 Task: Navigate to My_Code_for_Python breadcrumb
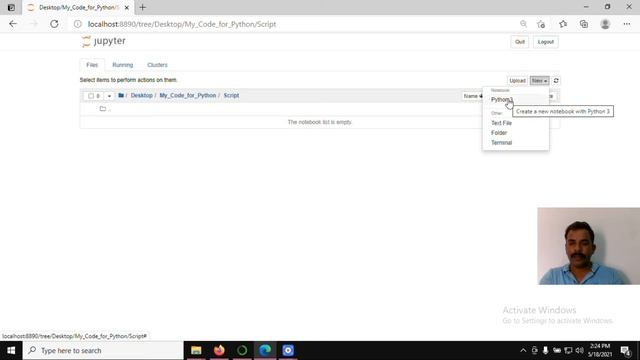(x=188, y=96)
